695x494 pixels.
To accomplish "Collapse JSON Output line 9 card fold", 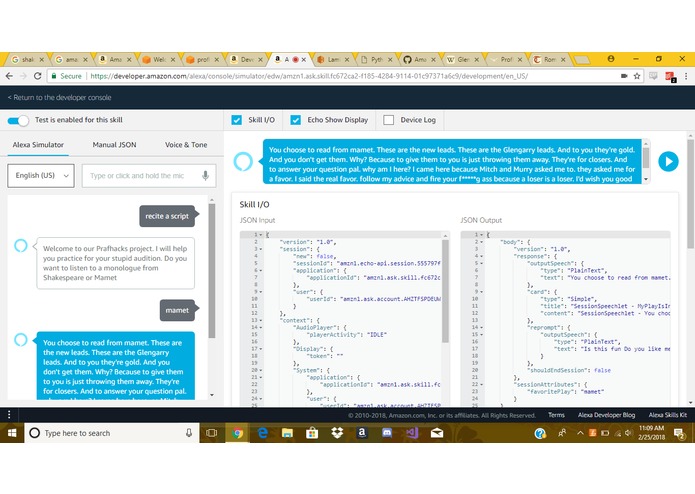I will click(482, 292).
